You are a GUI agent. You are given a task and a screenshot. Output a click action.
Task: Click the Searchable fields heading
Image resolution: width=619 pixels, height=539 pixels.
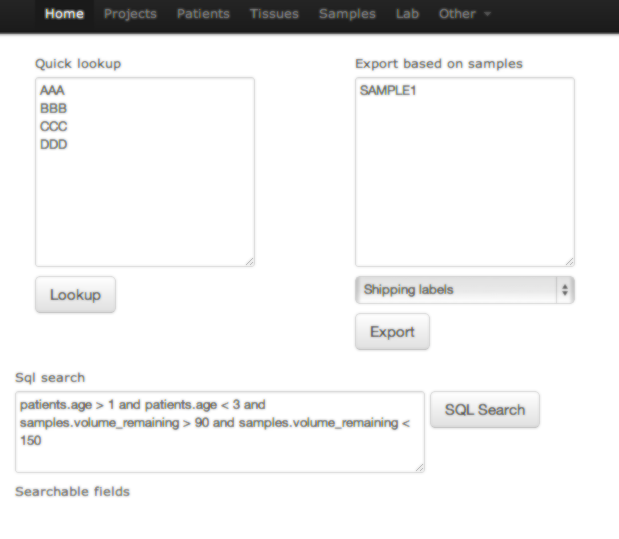pyautogui.click(x=73, y=492)
